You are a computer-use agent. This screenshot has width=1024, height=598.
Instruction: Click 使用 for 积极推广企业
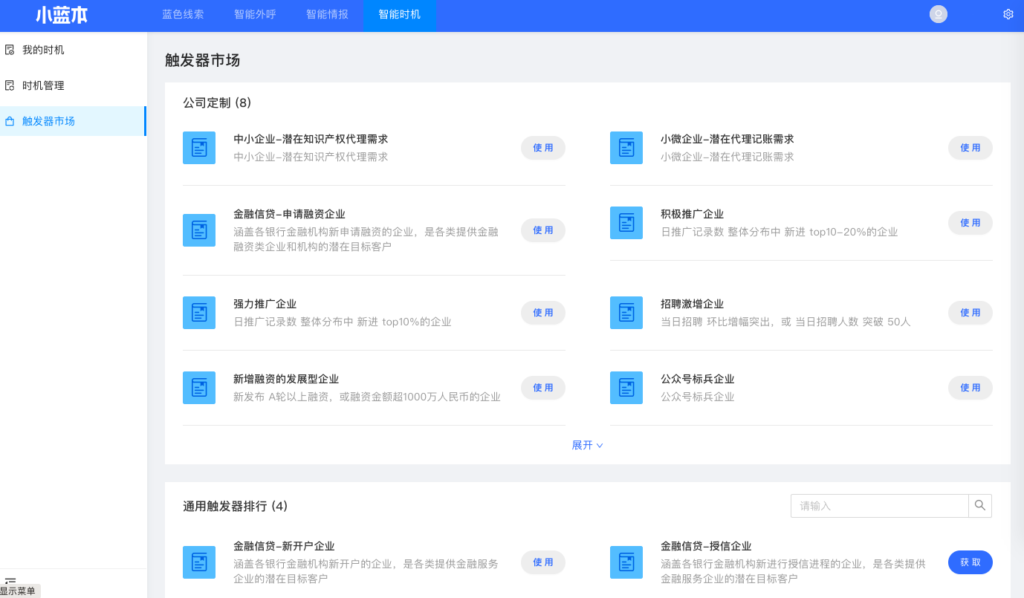click(970, 222)
